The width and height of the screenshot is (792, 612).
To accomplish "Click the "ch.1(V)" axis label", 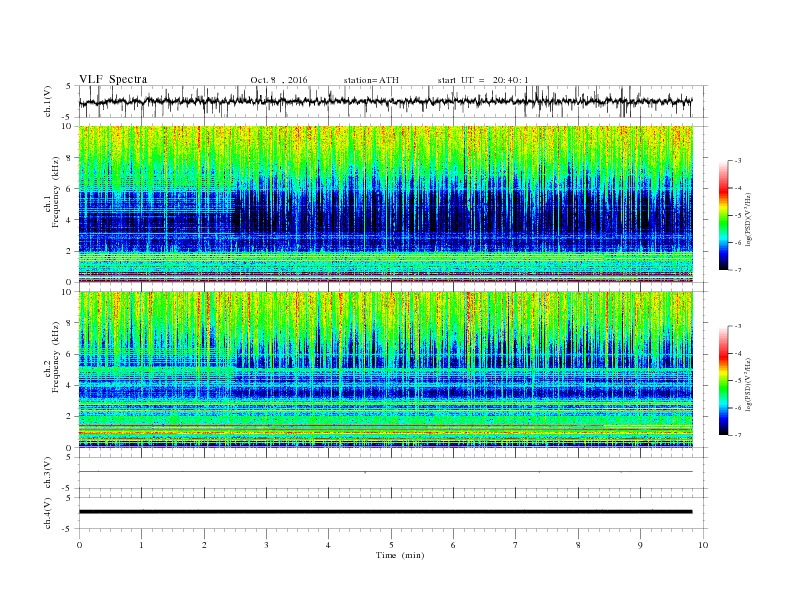I will pyautogui.click(x=47, y=101).
